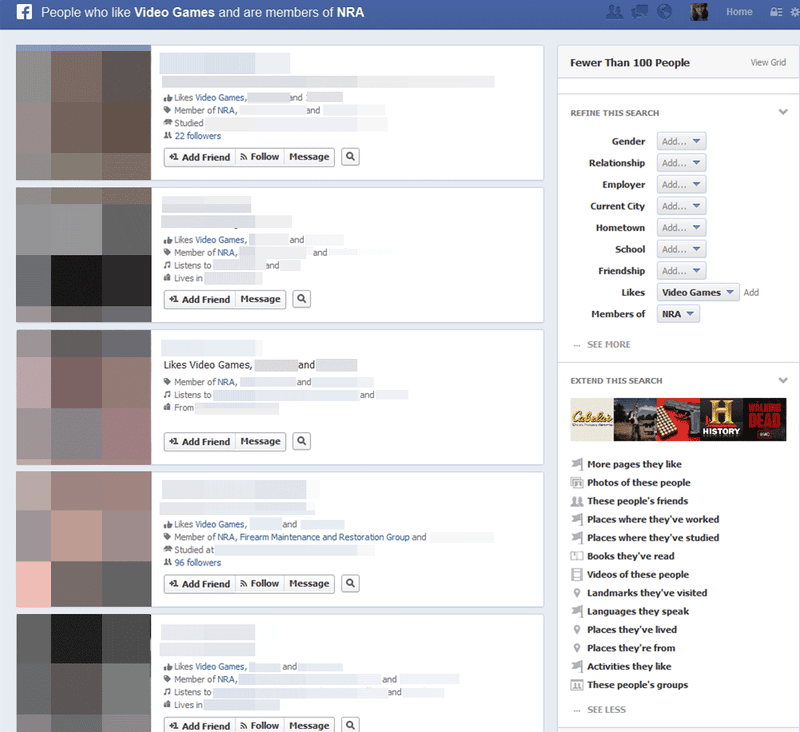This screenshot has height=732, width=800.
Task: Click search icon for 22 followers person
Action: (x=350, y=157)
